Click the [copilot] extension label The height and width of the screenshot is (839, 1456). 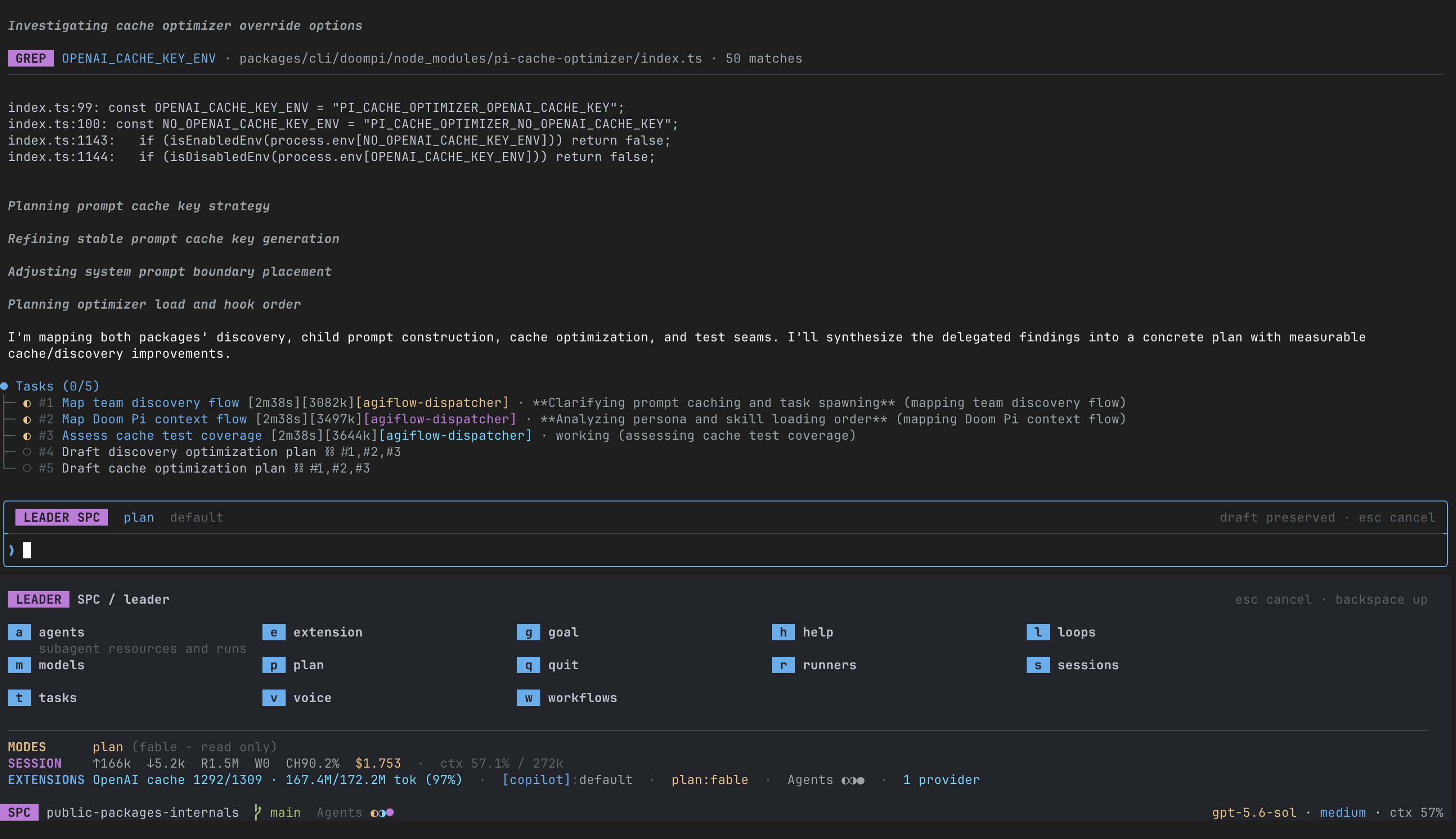[x=536, y=780]
